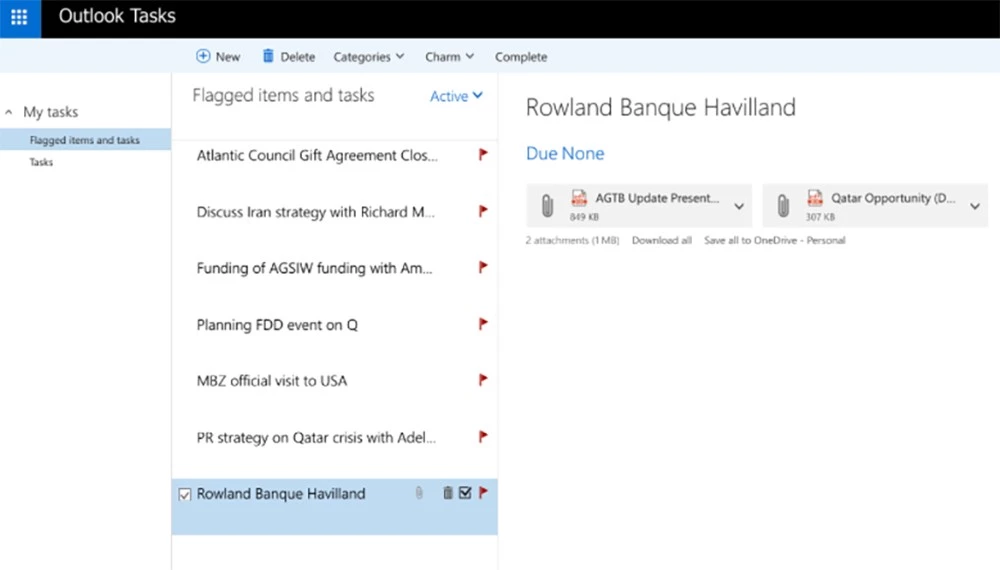Image resolution: width=1000 pixels, height=570 pixels.
Task: Select Tasks folder in the sidebar
Action: tap(41, 162)
